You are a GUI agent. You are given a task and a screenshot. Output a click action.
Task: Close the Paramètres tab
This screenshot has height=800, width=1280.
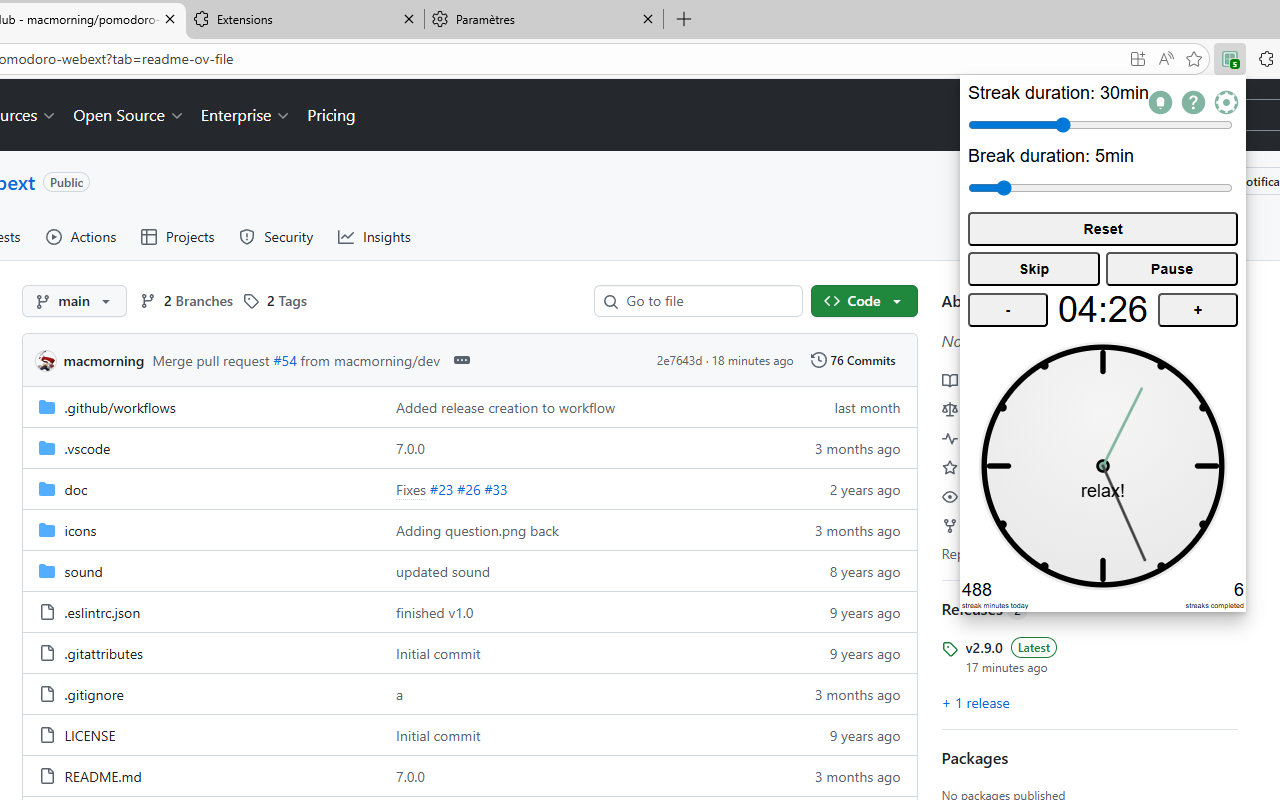point(648,19)
